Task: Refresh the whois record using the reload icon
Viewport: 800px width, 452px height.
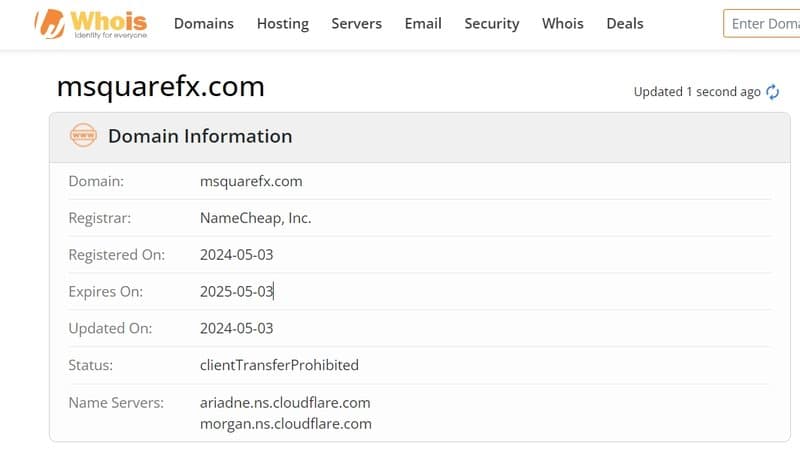Action: [772, 92]
